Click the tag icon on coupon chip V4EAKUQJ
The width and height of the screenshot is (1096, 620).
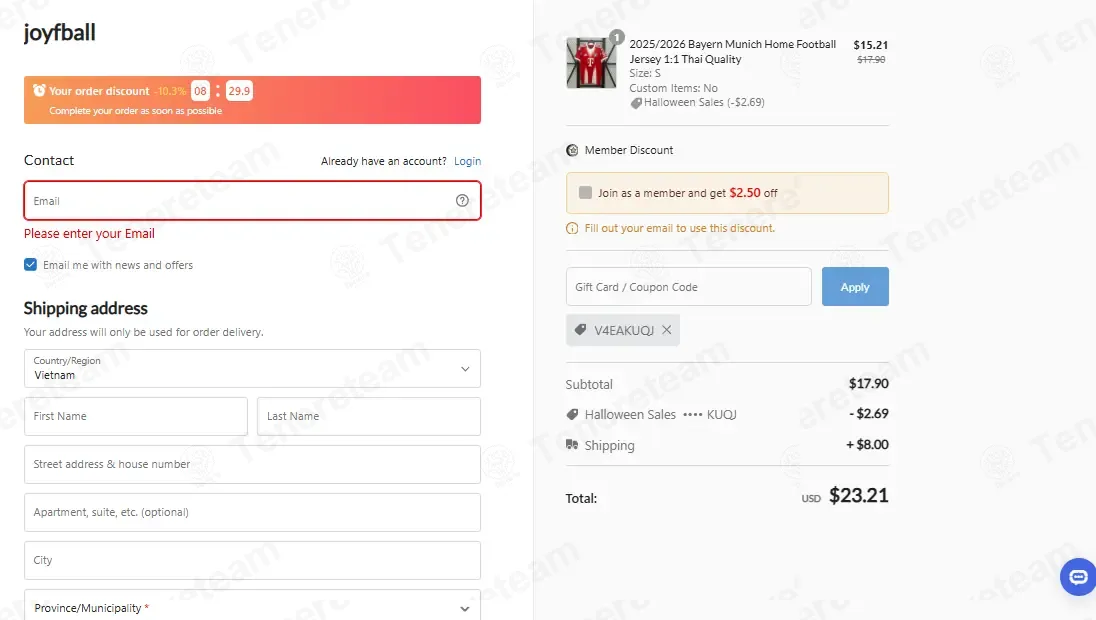pos(580,330)
